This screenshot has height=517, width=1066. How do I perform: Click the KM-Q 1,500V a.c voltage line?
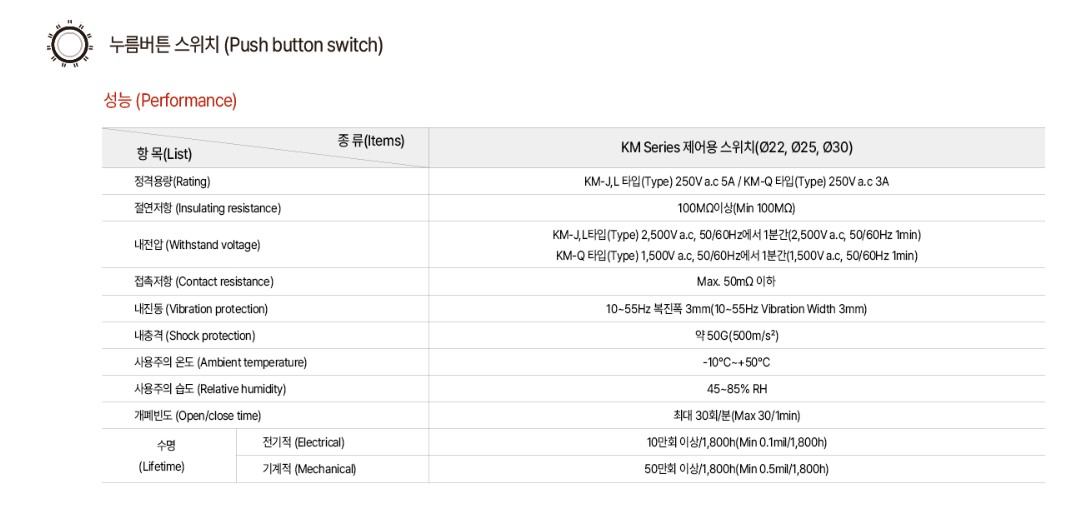pos(736,256)
